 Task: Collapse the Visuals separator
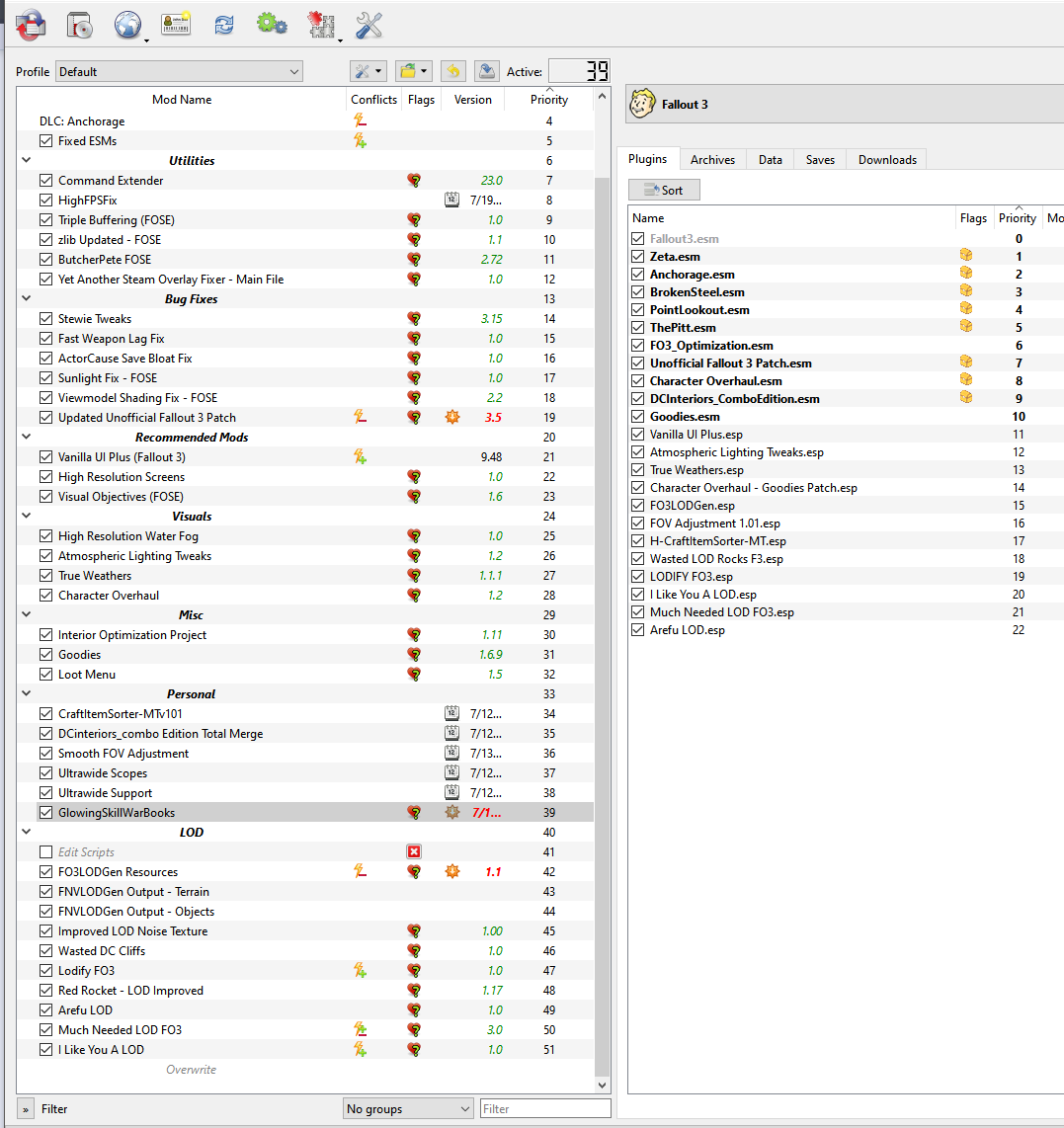[x=27, y=516]
